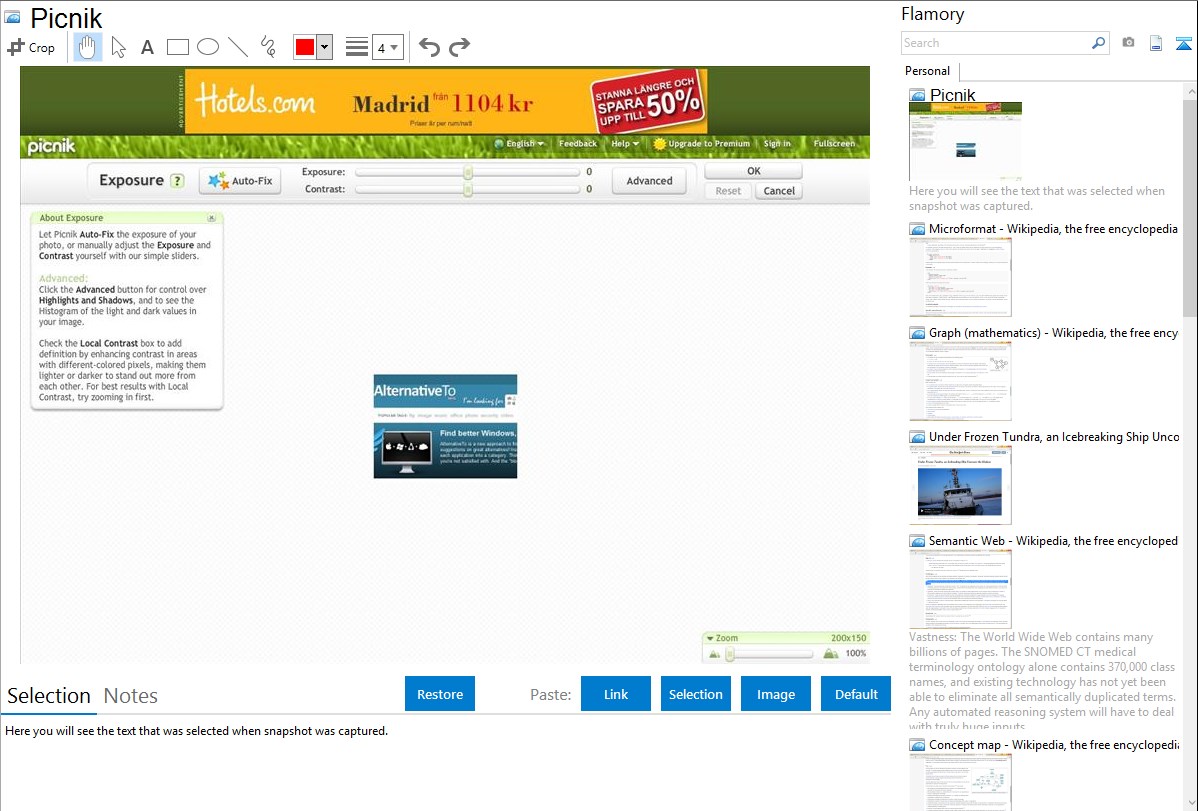
Task: Open the Help dropdown menu
Action: (x=625, y=144)
